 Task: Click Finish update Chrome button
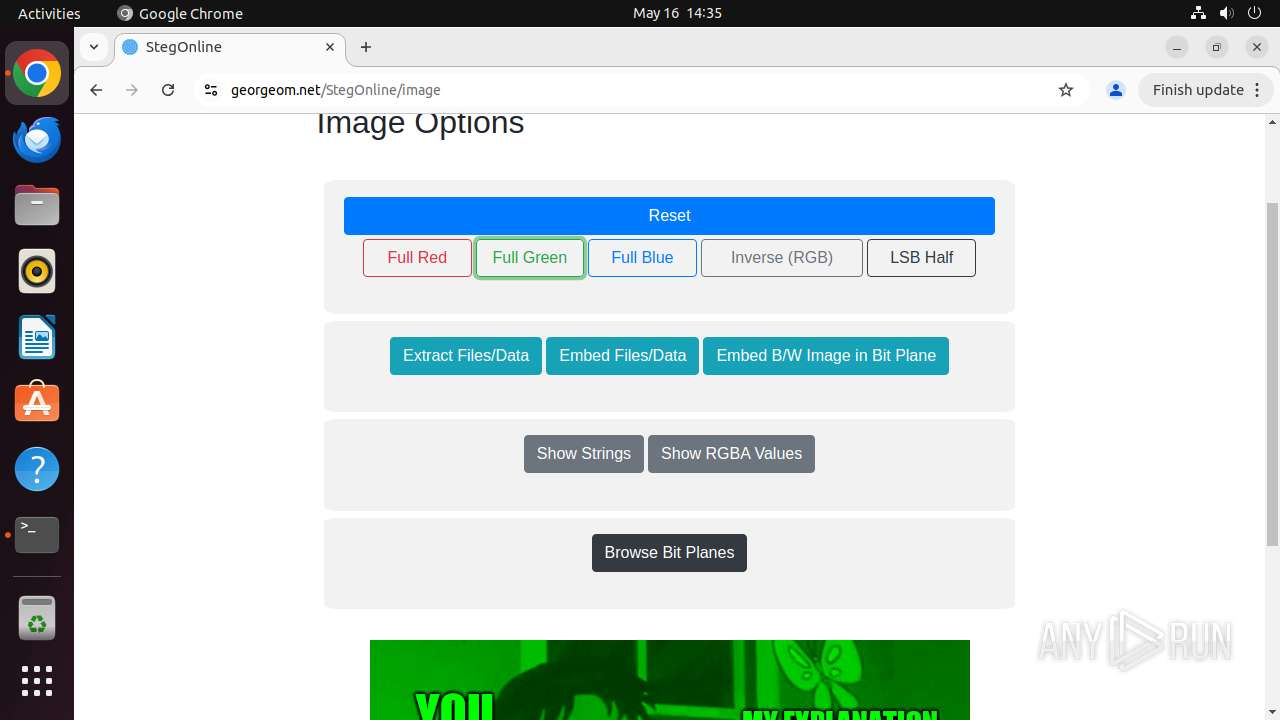(x=1205, y=90)
